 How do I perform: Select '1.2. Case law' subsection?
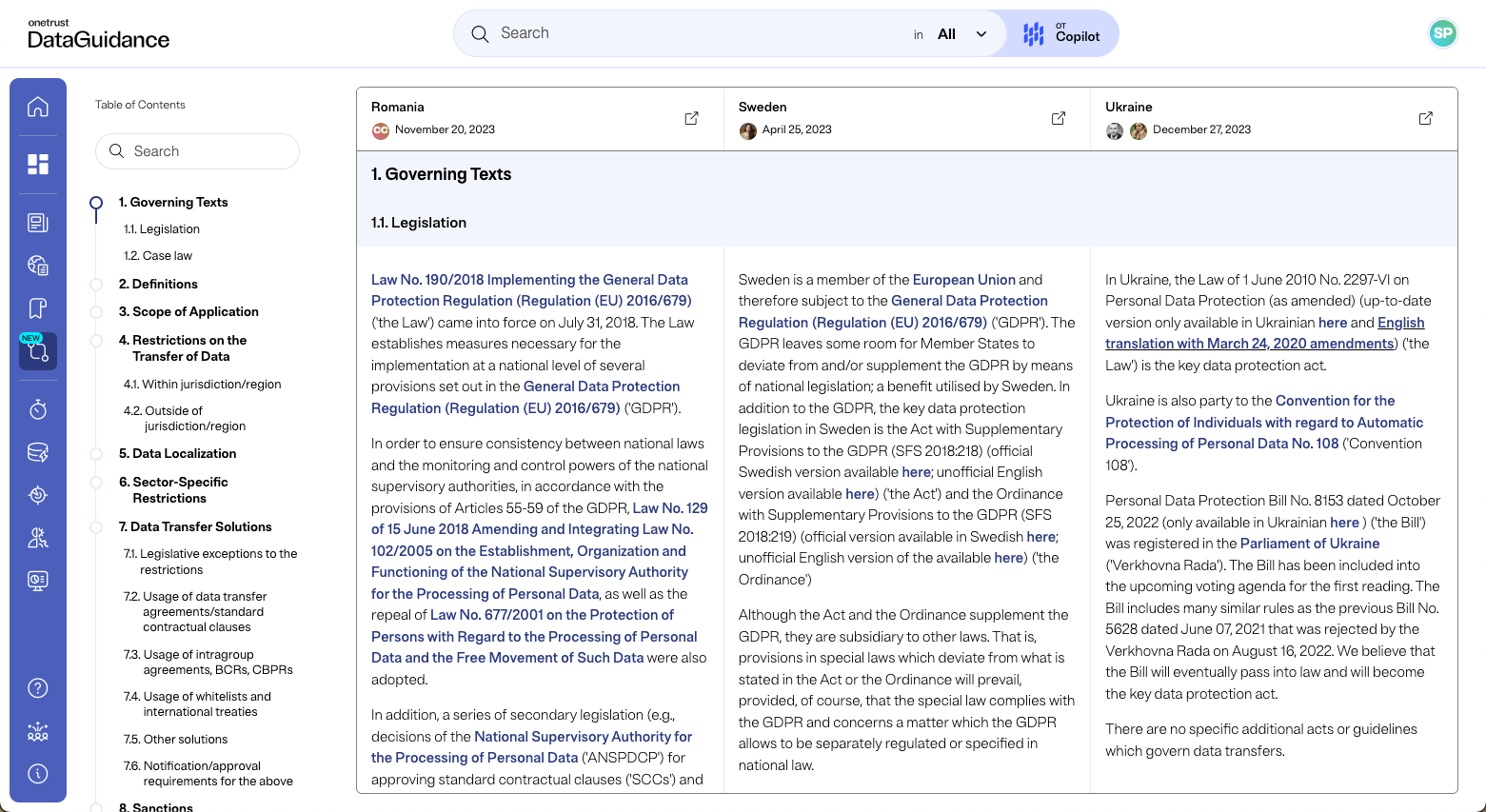tap(158, 255)
